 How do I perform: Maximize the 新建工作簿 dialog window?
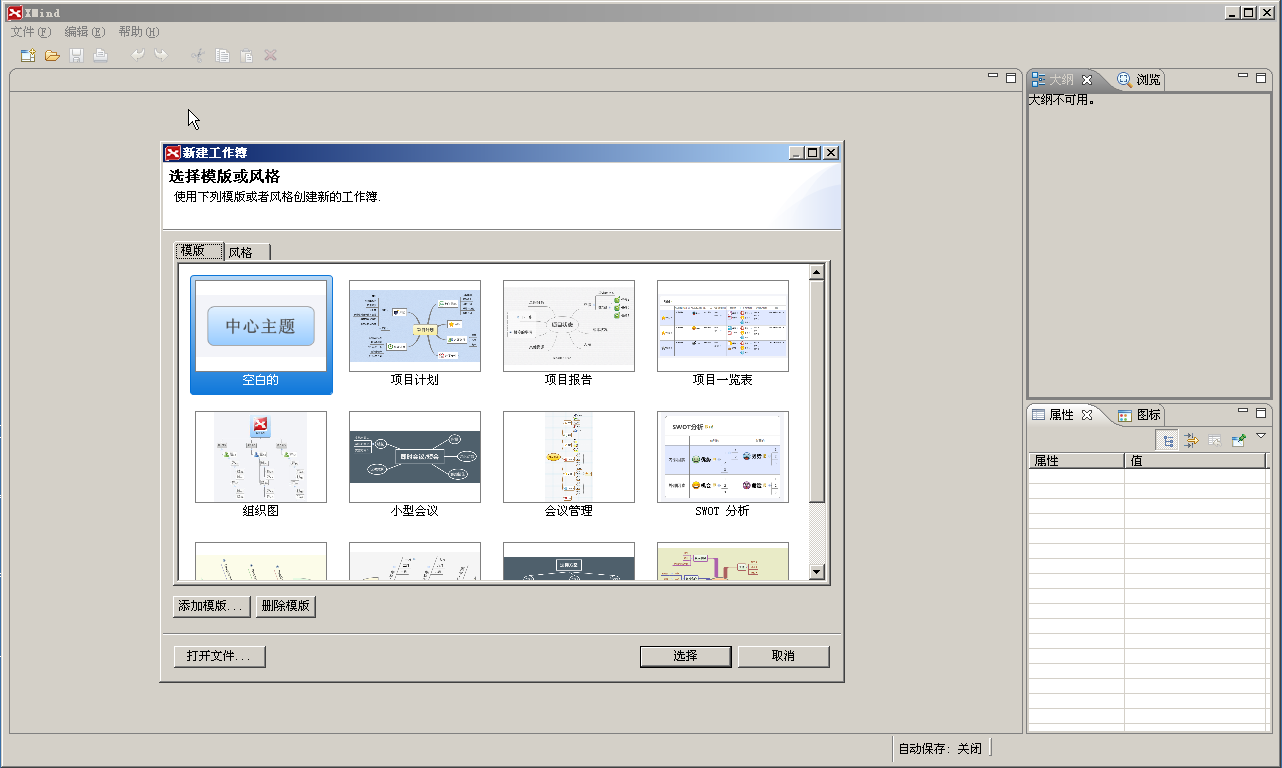point(813,153)
